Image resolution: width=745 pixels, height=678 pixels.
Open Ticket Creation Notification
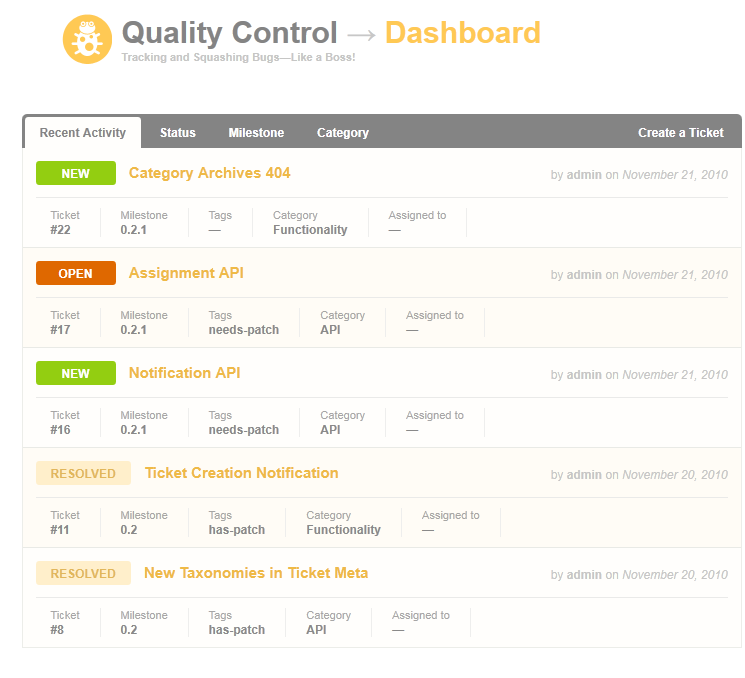tap(241, 473)
